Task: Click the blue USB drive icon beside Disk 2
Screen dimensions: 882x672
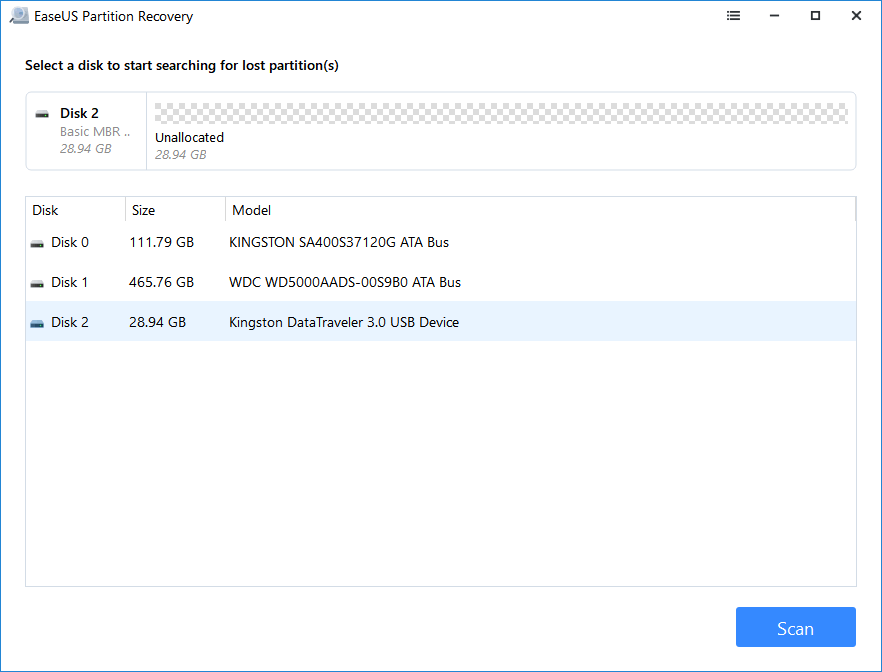Action: coord(36,322)
